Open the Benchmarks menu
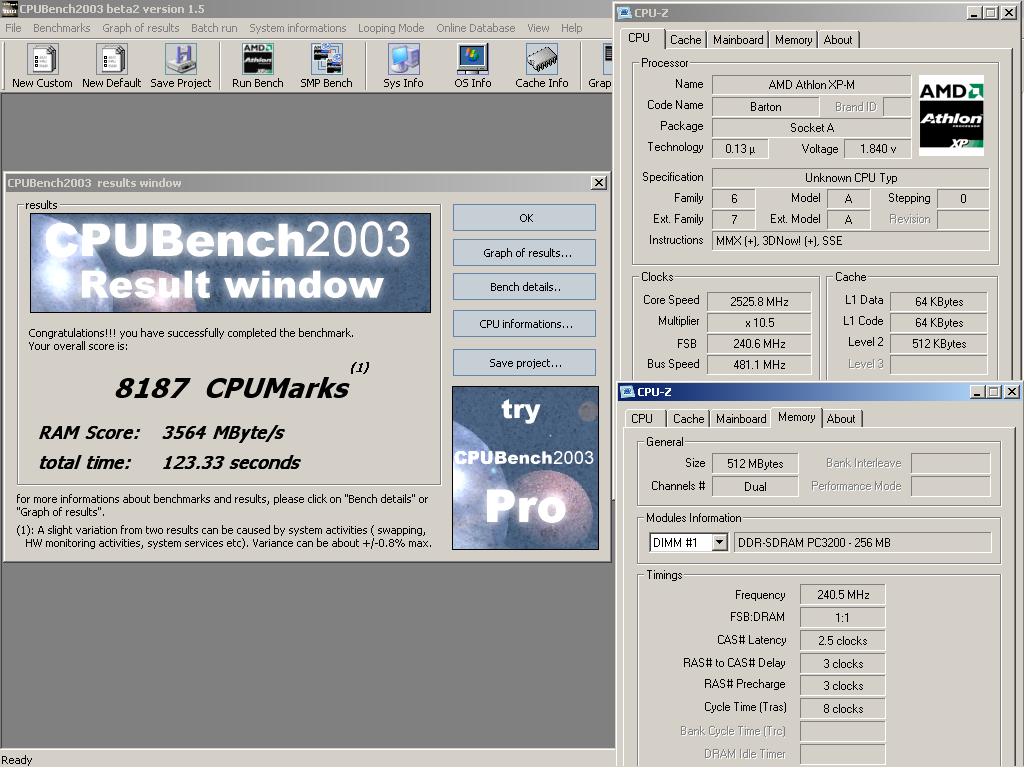This screenshot has height=768, width=1024. coord(61,28)
